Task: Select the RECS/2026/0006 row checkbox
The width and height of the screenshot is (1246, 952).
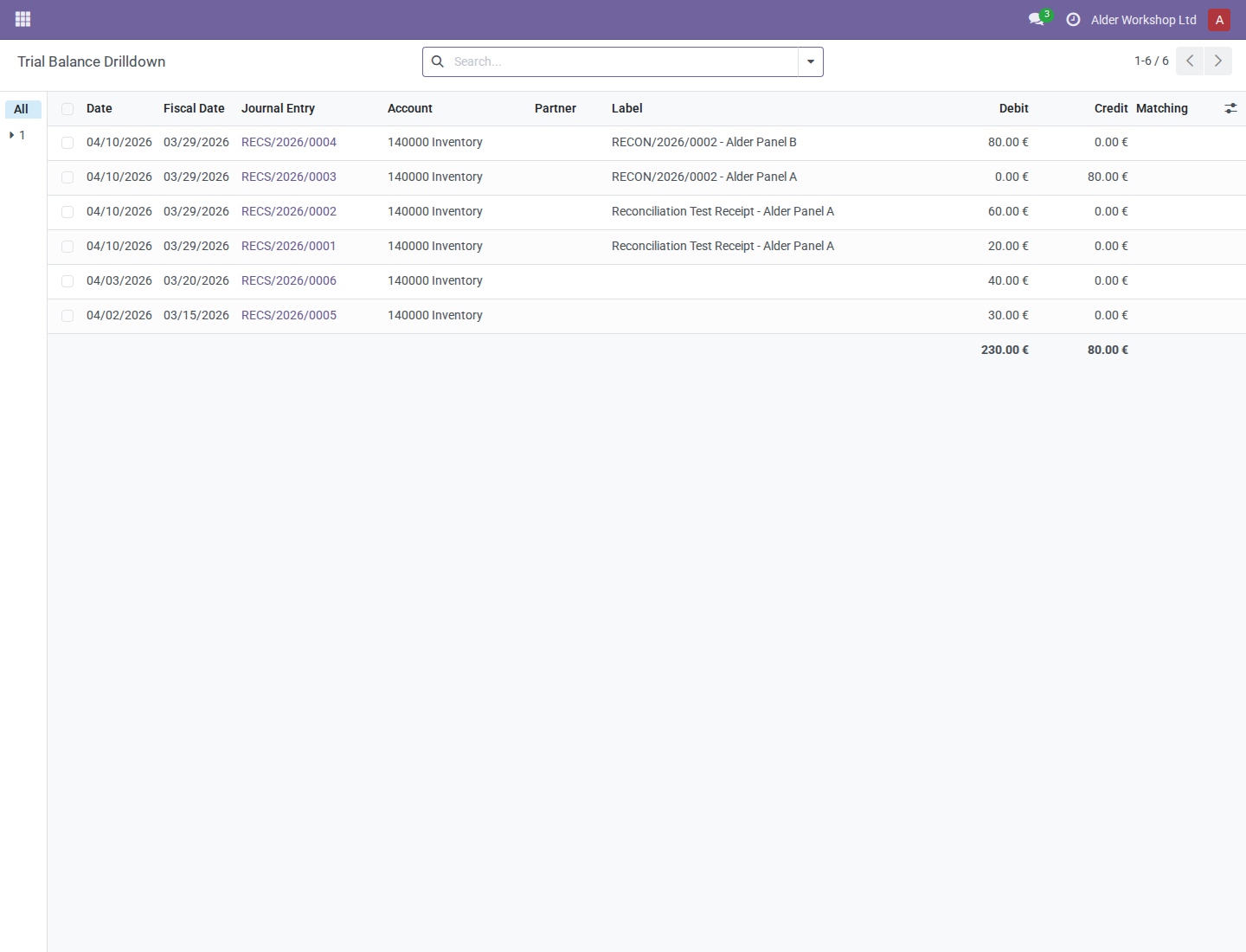Action: (67, 281)
